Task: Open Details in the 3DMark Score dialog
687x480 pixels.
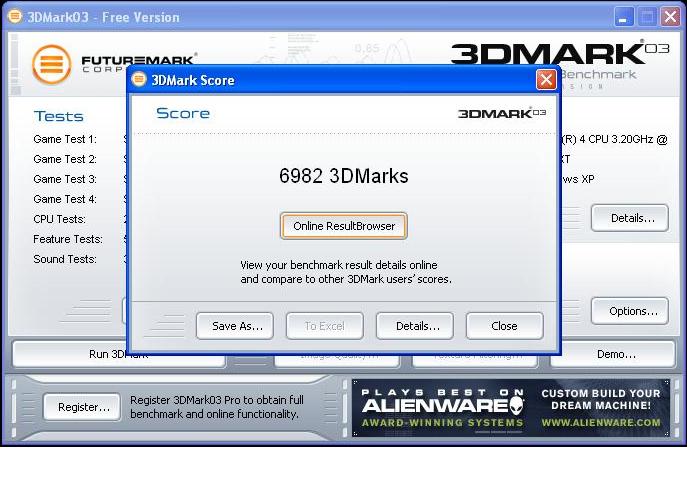Action: point(414,326)
